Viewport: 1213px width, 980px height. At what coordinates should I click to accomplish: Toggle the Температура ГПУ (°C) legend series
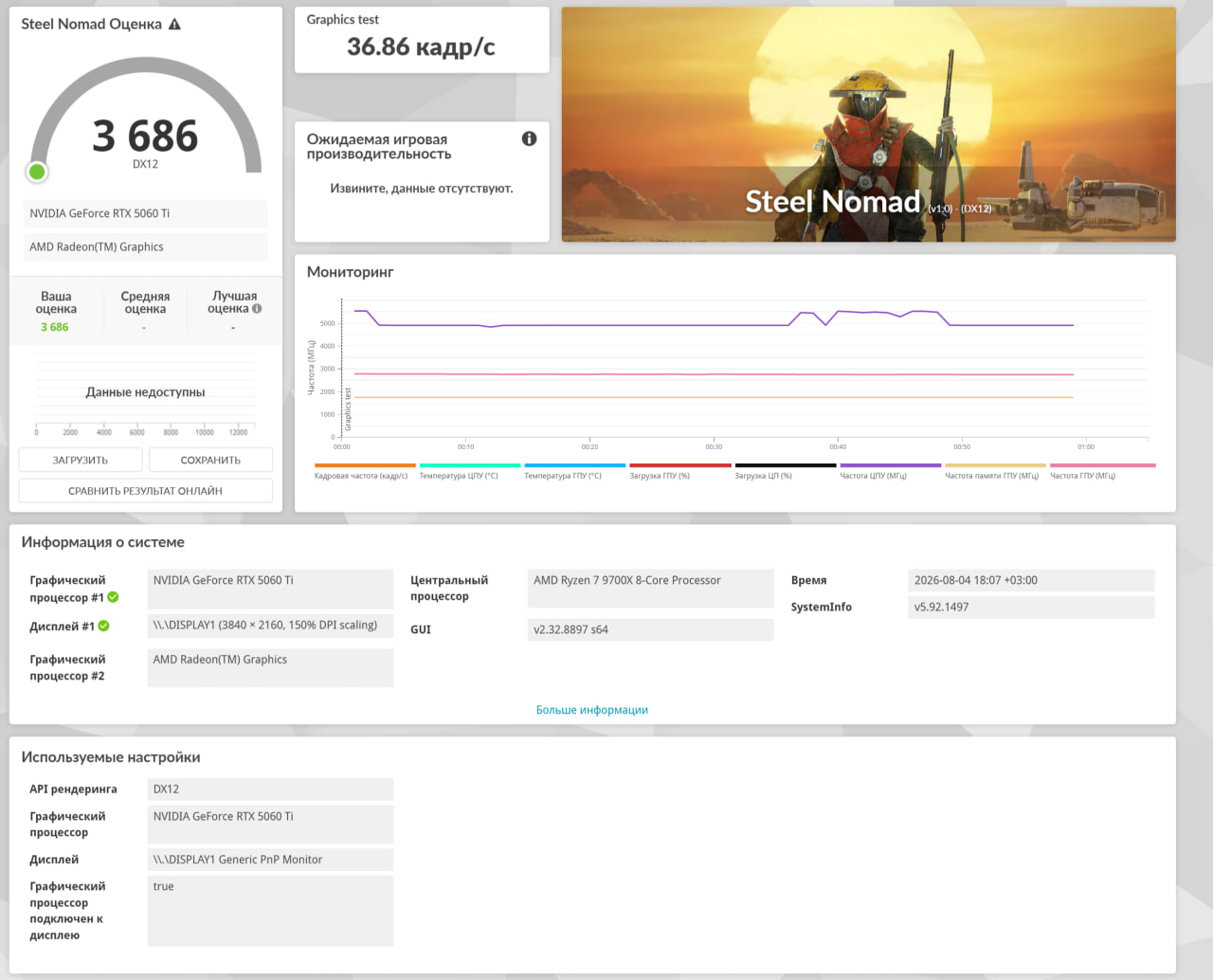(574, 471)
